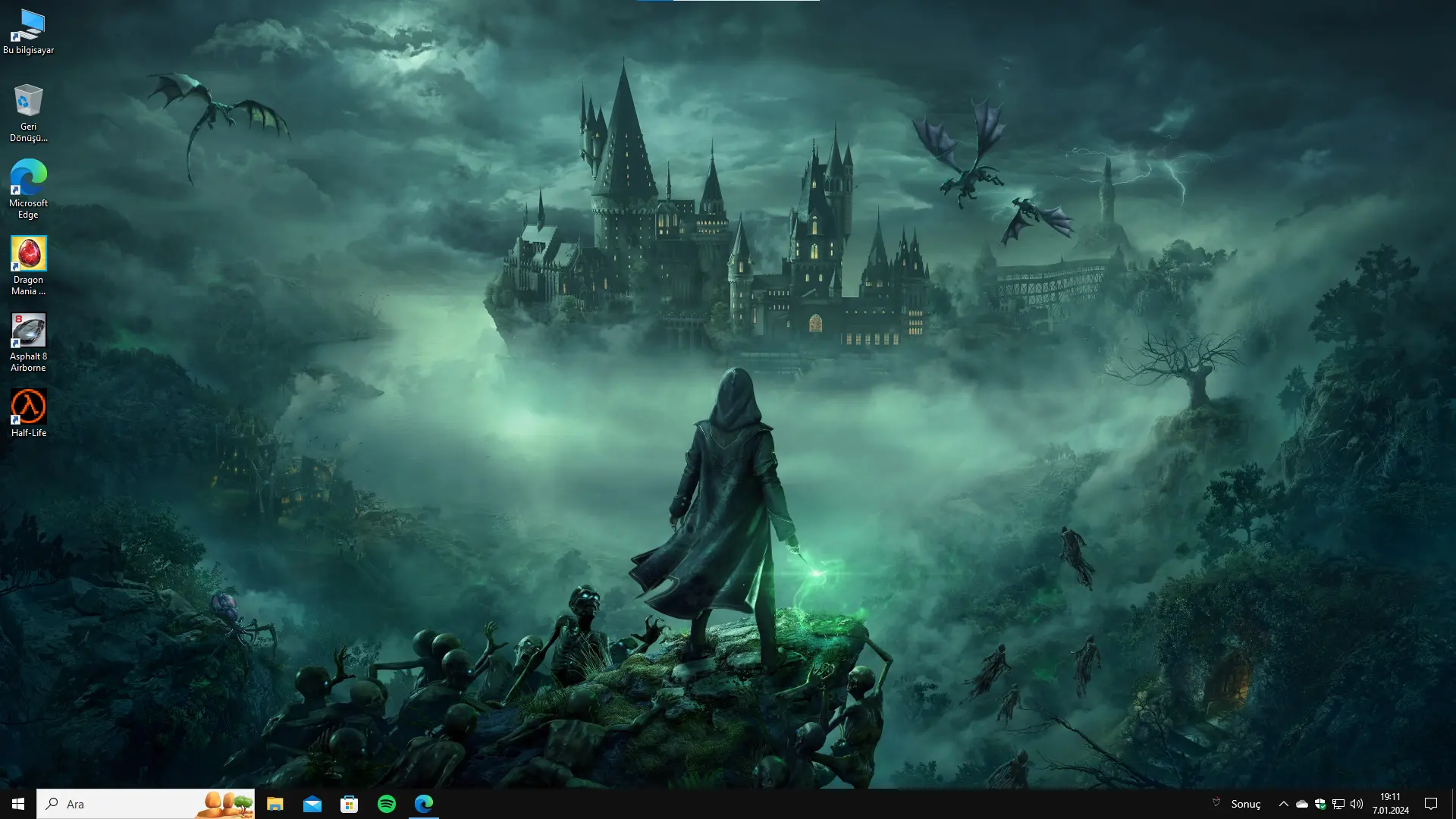1456x819 pixels.
Task: Select the Geri Dönüşüm recycle bin icon
Action: [28, 113]
